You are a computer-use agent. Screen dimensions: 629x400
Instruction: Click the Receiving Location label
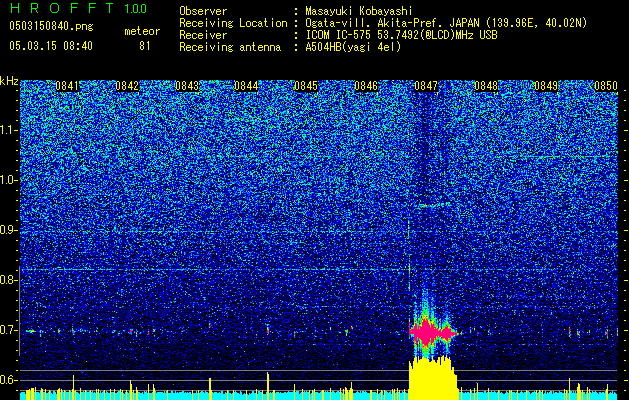(x=233, y=23)
